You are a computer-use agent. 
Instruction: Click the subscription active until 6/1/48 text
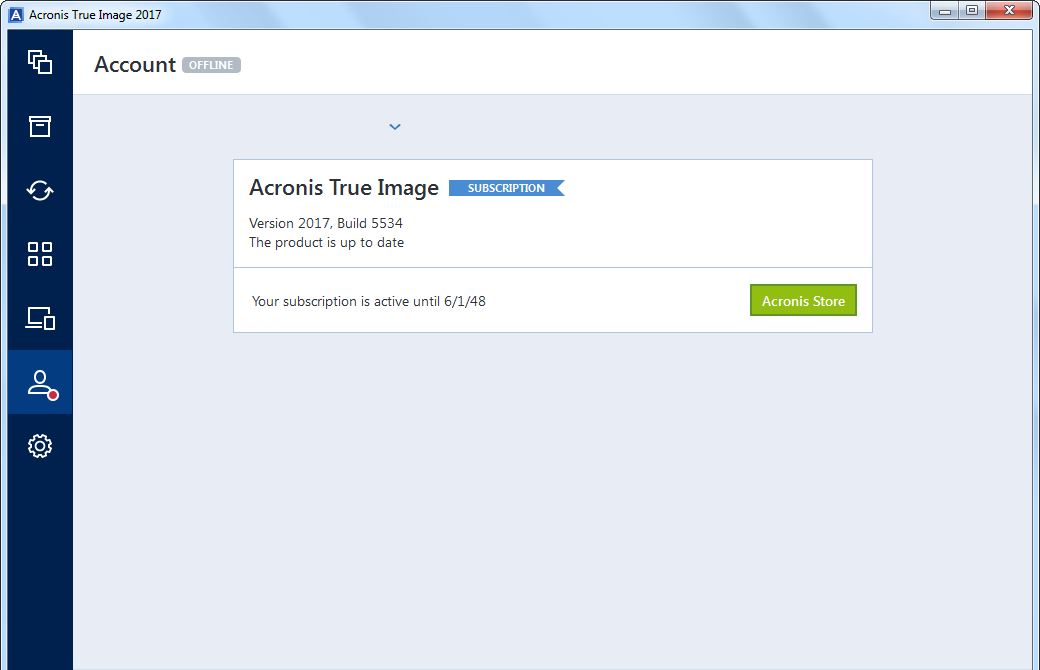point(369,301)
